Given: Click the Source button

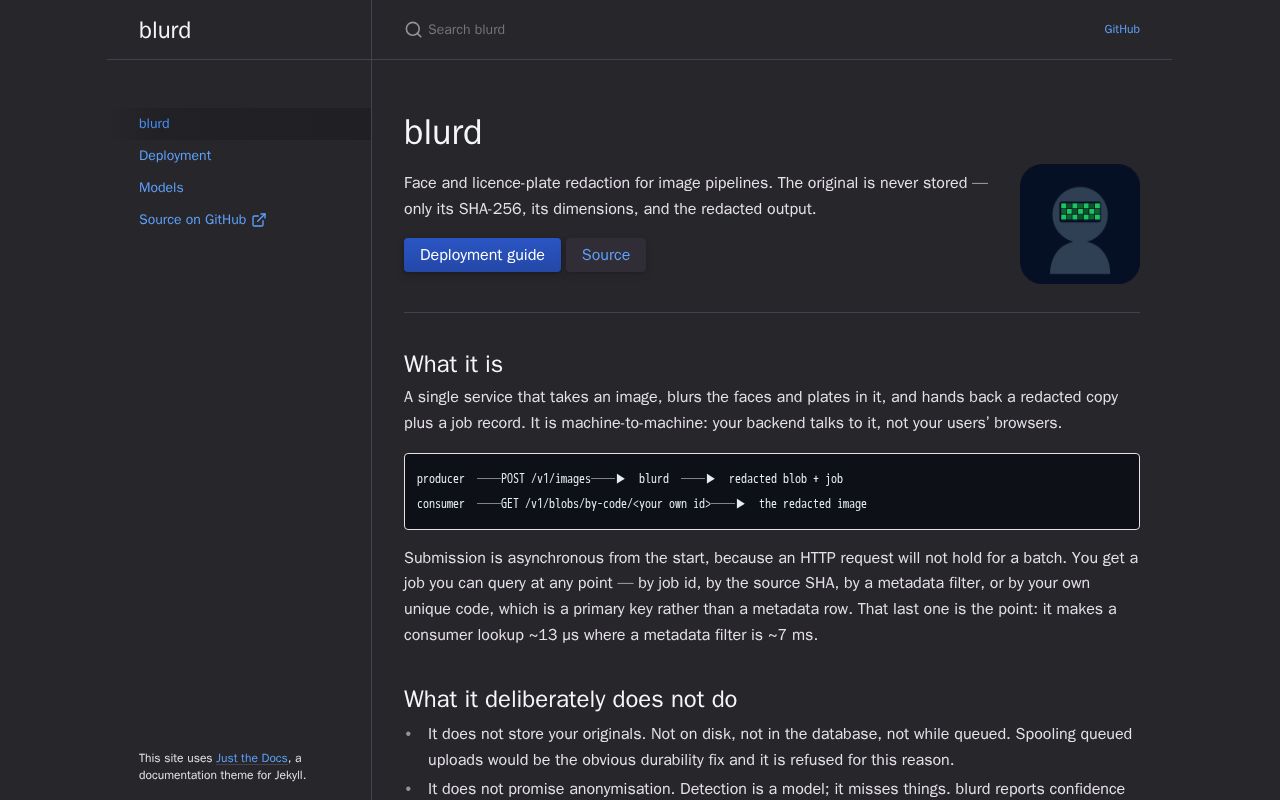Looking at the screenshot, I should click(606, 255).
